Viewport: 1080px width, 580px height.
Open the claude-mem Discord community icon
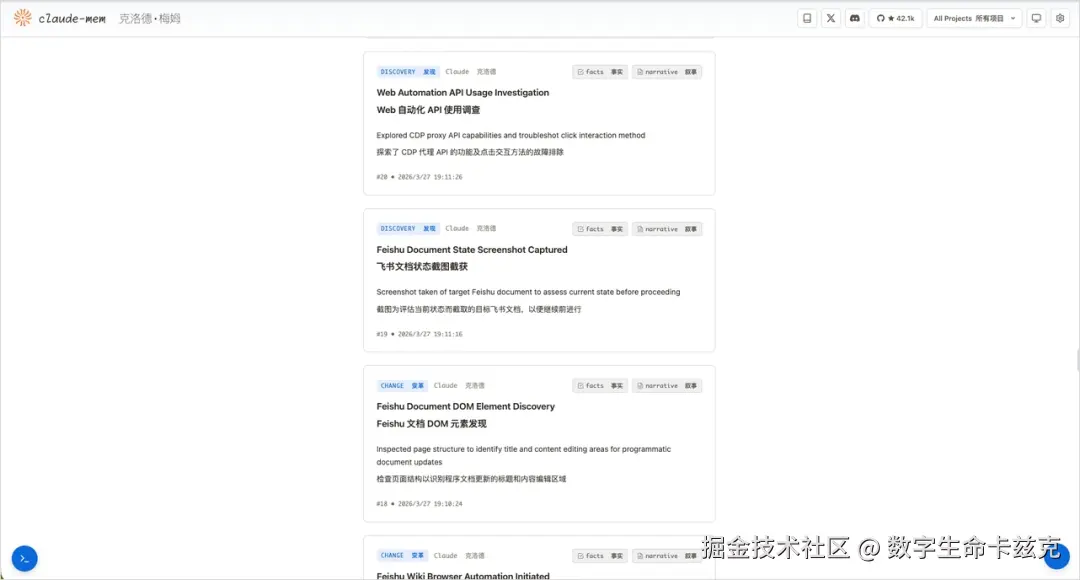(854, 18)
